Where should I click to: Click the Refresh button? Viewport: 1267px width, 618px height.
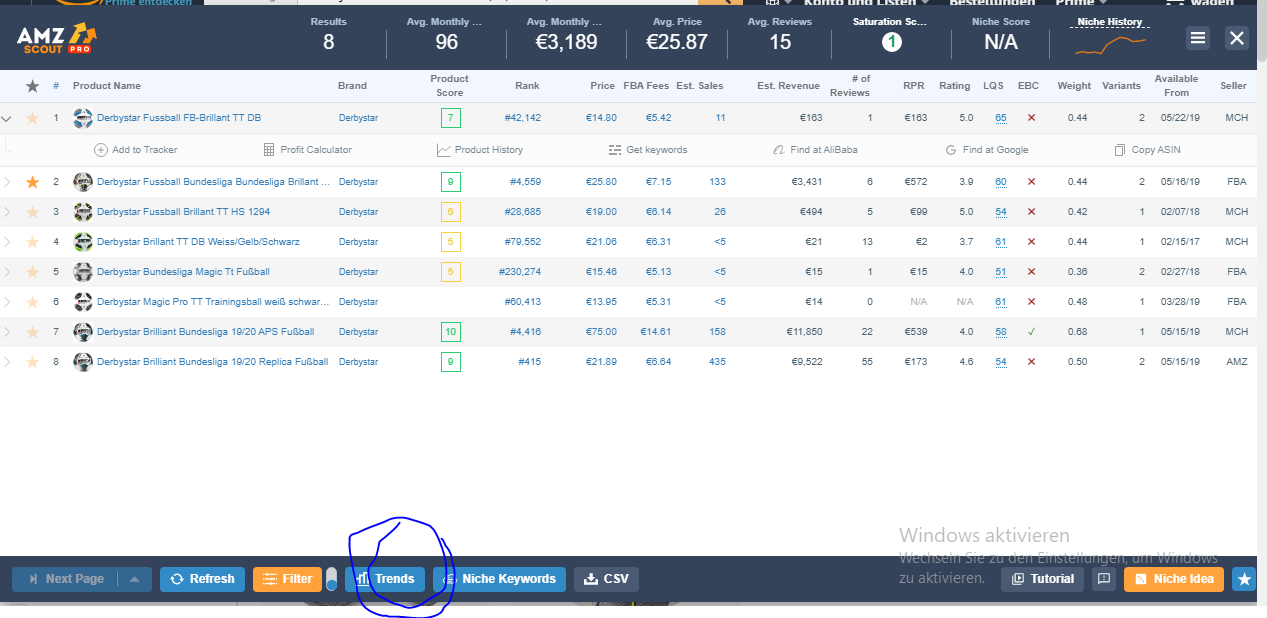click(202, 579)
